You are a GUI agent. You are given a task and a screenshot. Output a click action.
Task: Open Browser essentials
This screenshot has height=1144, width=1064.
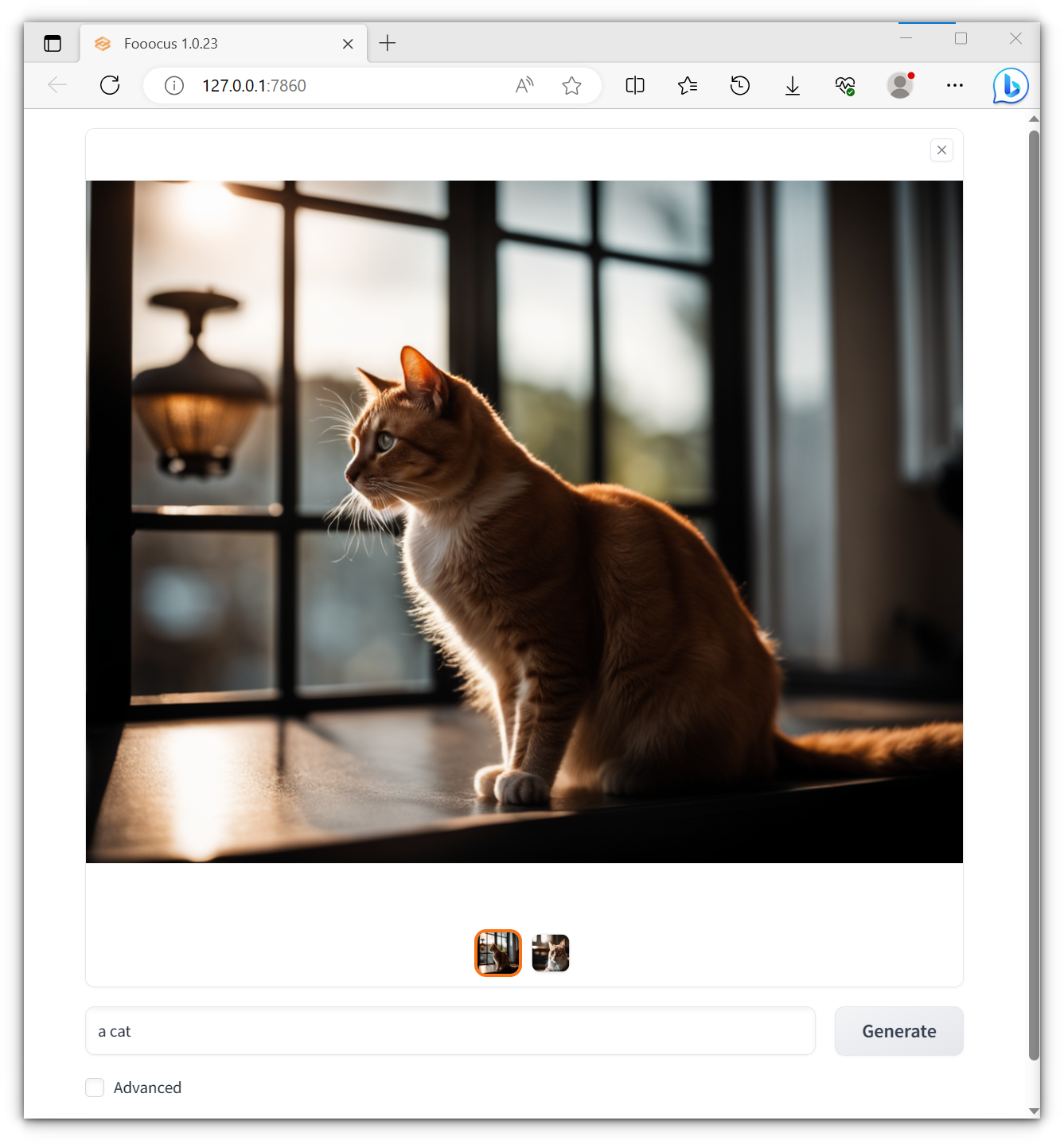[x=845, y=85]
